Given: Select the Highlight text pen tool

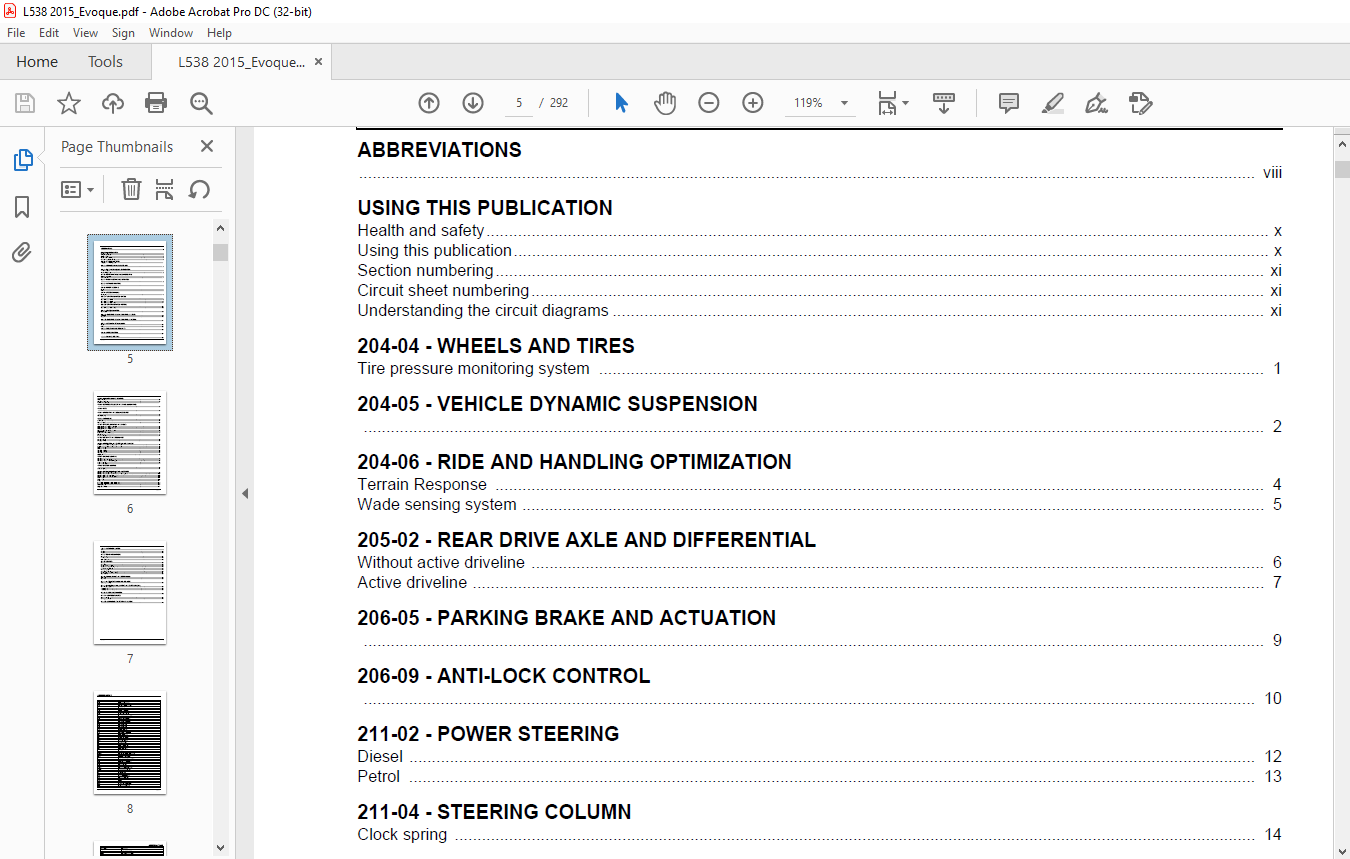Looking at the screenshot, I should (x=1053, y=103).
